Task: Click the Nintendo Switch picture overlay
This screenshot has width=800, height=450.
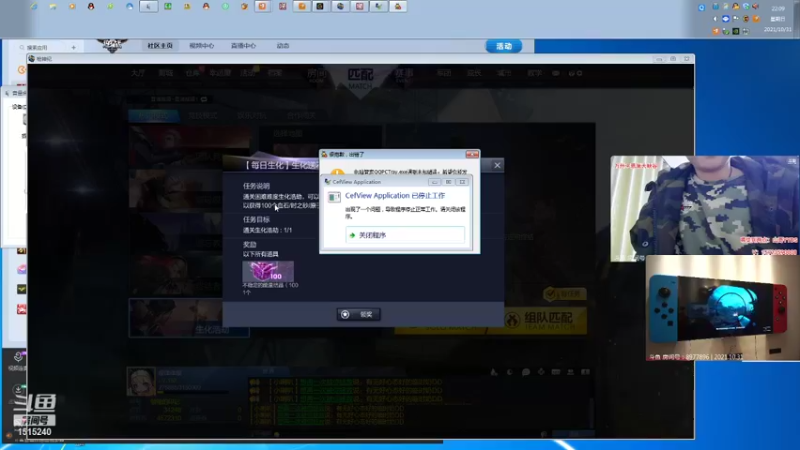Action: (x=722, y=308)
